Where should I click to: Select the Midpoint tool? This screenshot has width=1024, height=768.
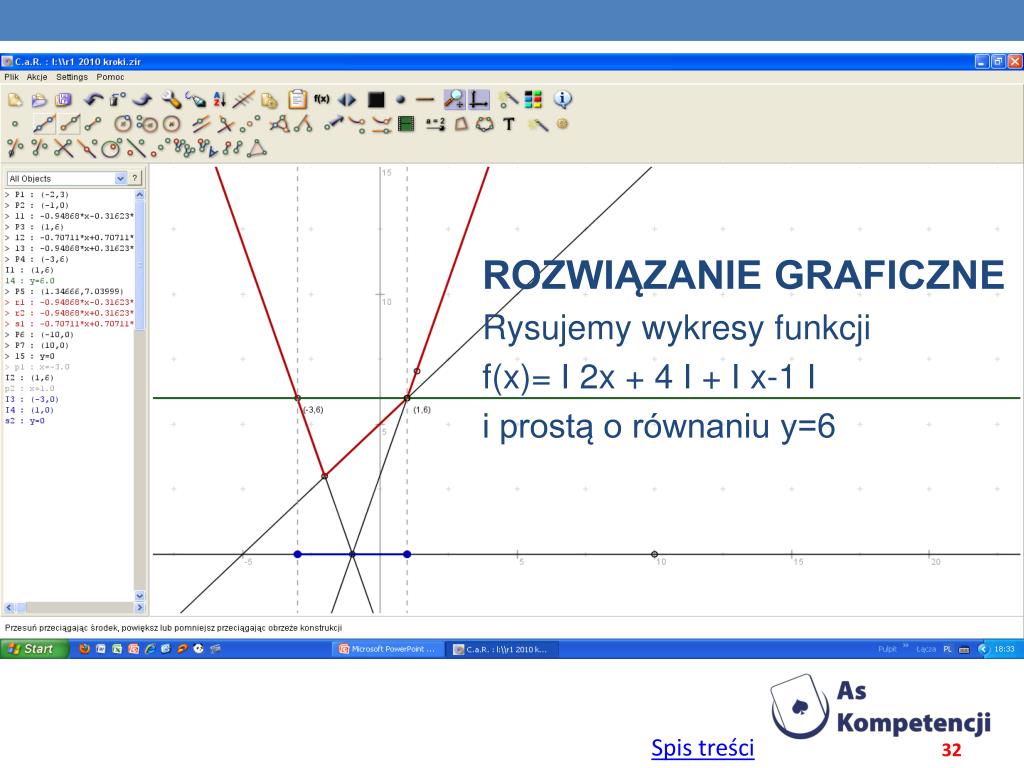(x=249, y=124)
